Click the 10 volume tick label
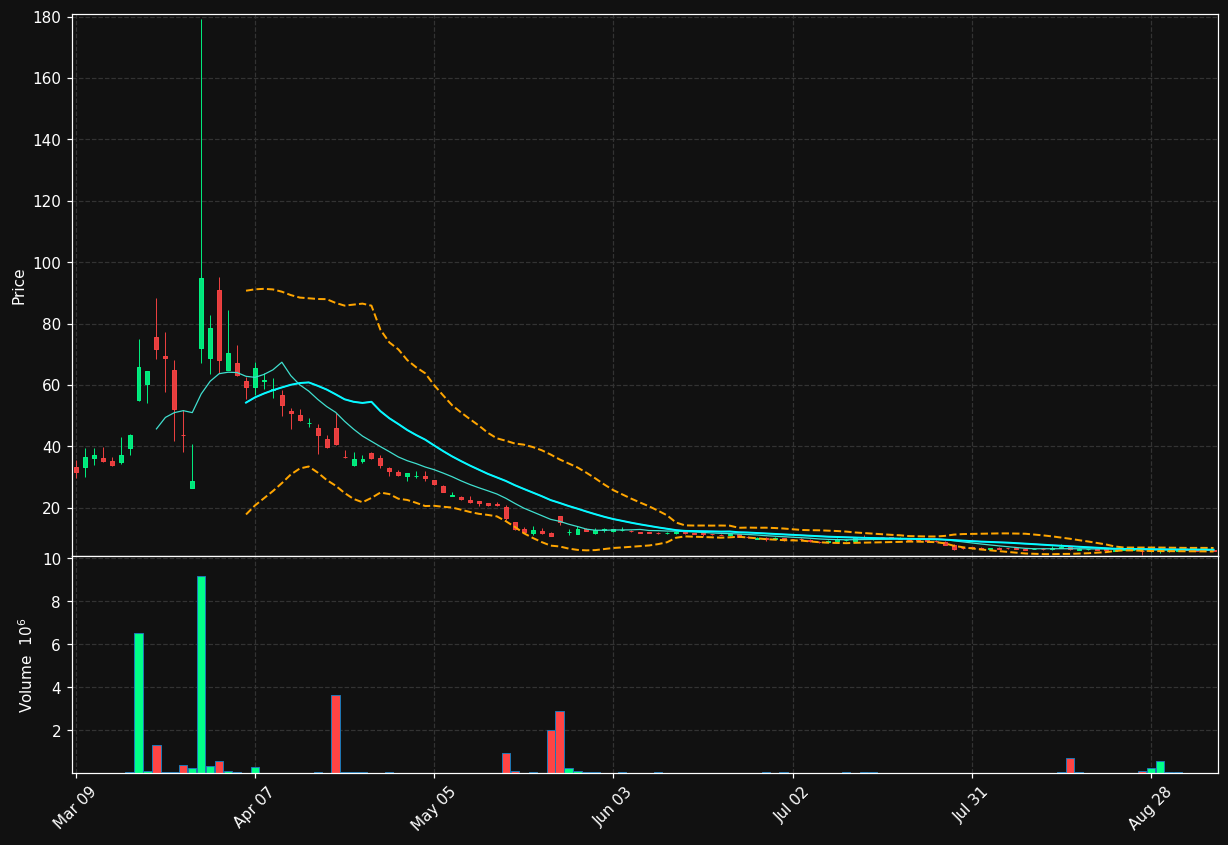This screenshot has height=845, width=1228. pyautogui.click(x=54, y=558)
